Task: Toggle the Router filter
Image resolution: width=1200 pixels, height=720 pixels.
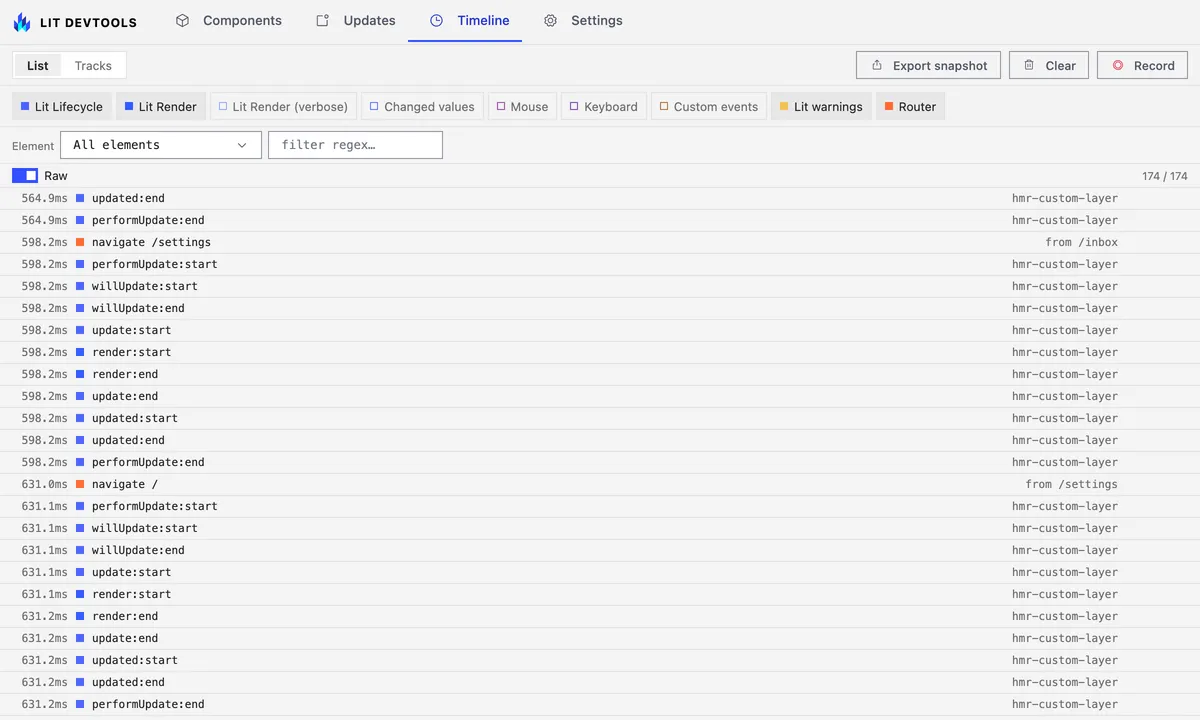Action: click(910, 107)
